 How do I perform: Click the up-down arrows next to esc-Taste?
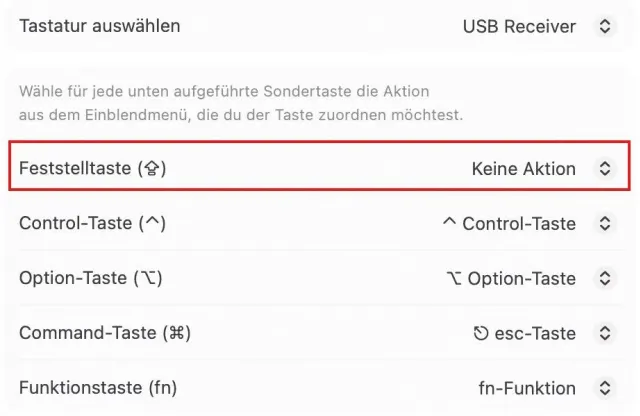click(604, 333)
